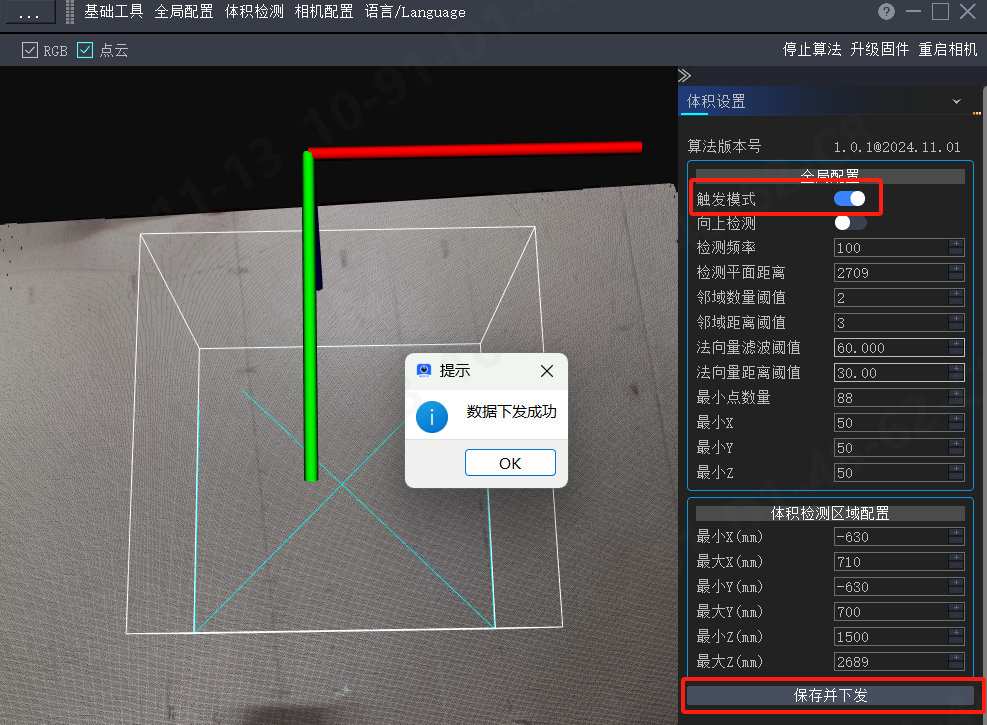Expand the 体积设置 dropdown chevron

(957, 101)
